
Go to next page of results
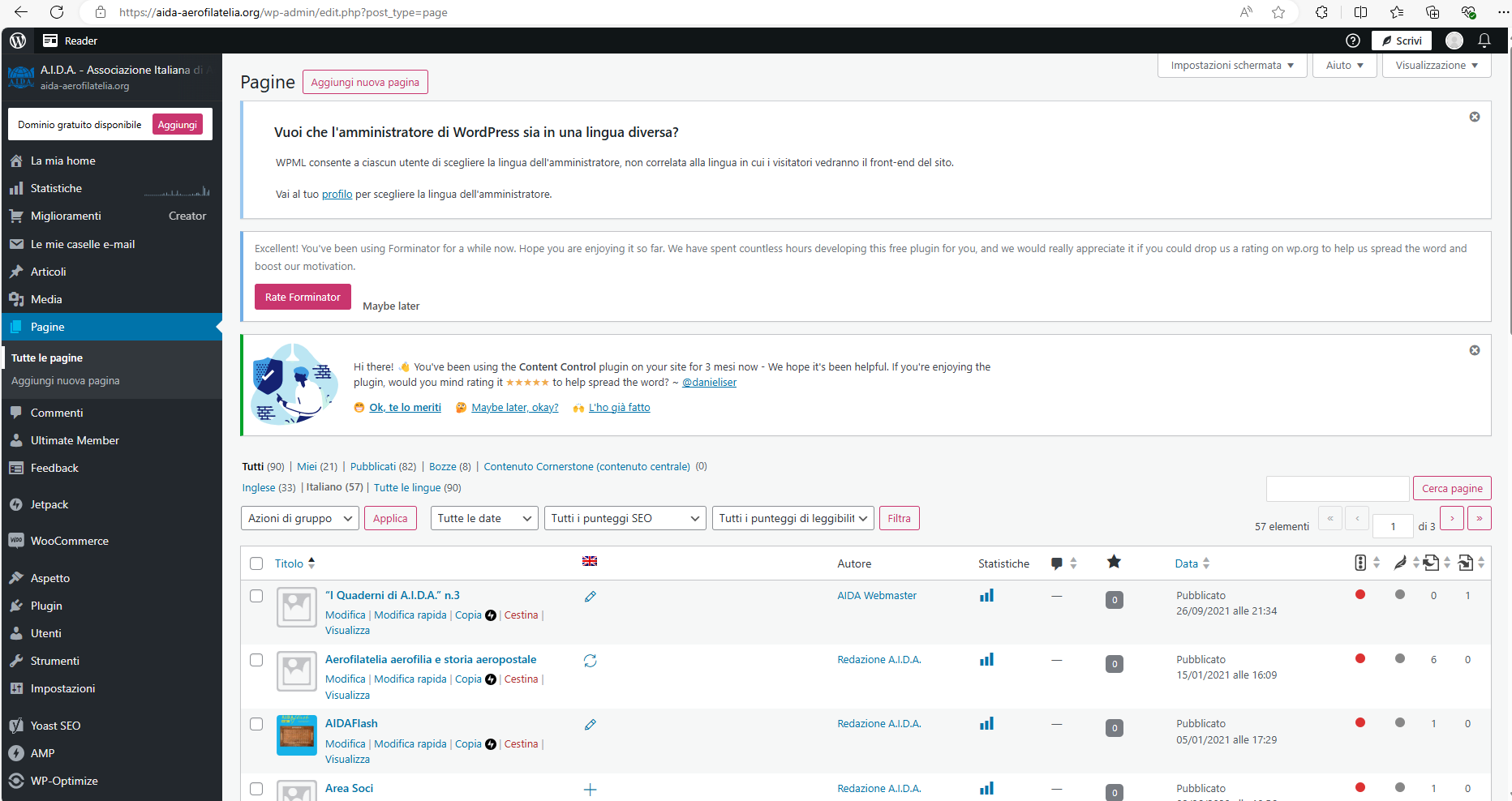1452,518
